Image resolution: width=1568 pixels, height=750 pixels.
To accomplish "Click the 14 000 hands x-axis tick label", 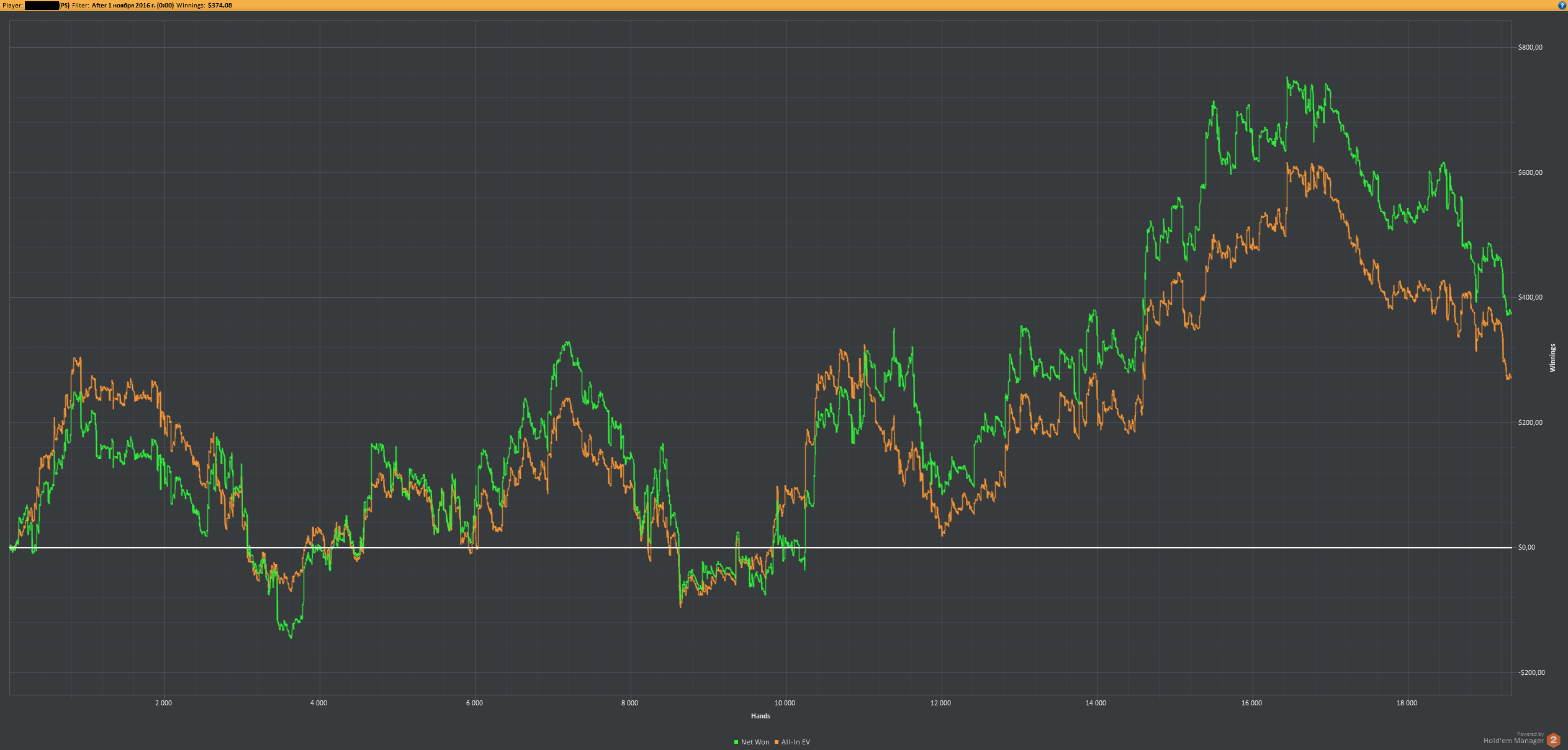I will coord(1096,703).
